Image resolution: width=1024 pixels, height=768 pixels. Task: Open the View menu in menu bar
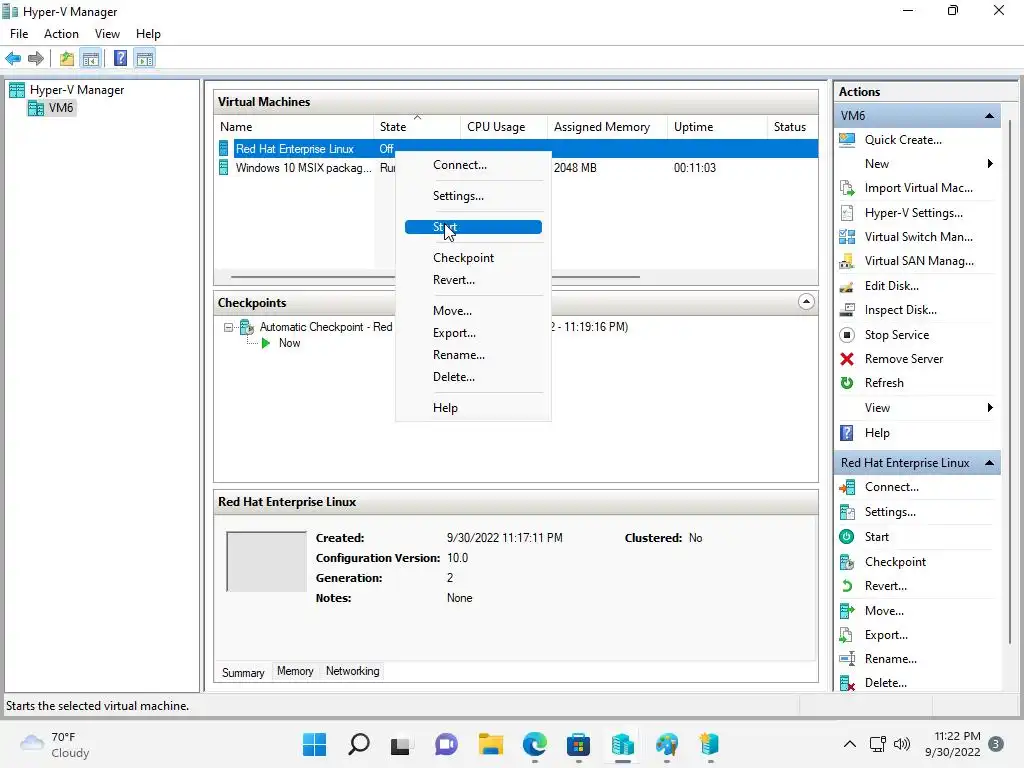coord(107,34)
